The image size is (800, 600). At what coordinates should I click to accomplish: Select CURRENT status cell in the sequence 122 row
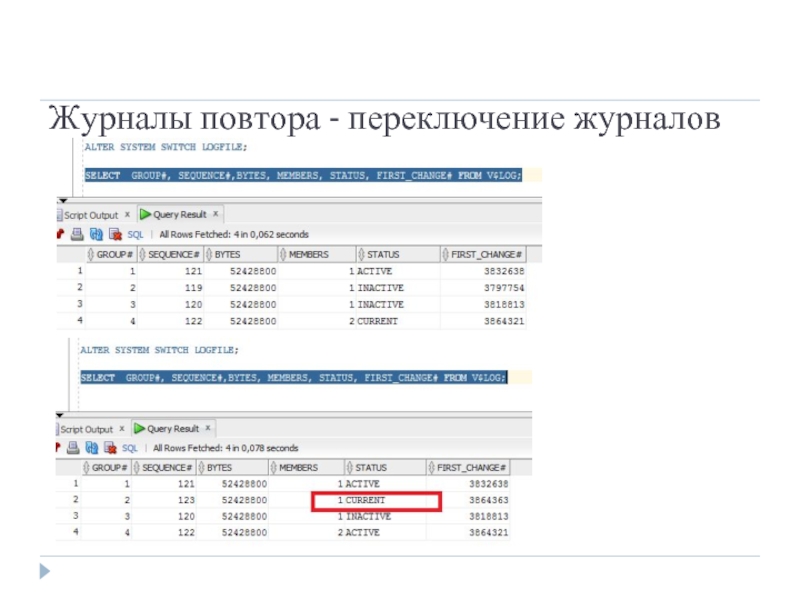(397, 321)
